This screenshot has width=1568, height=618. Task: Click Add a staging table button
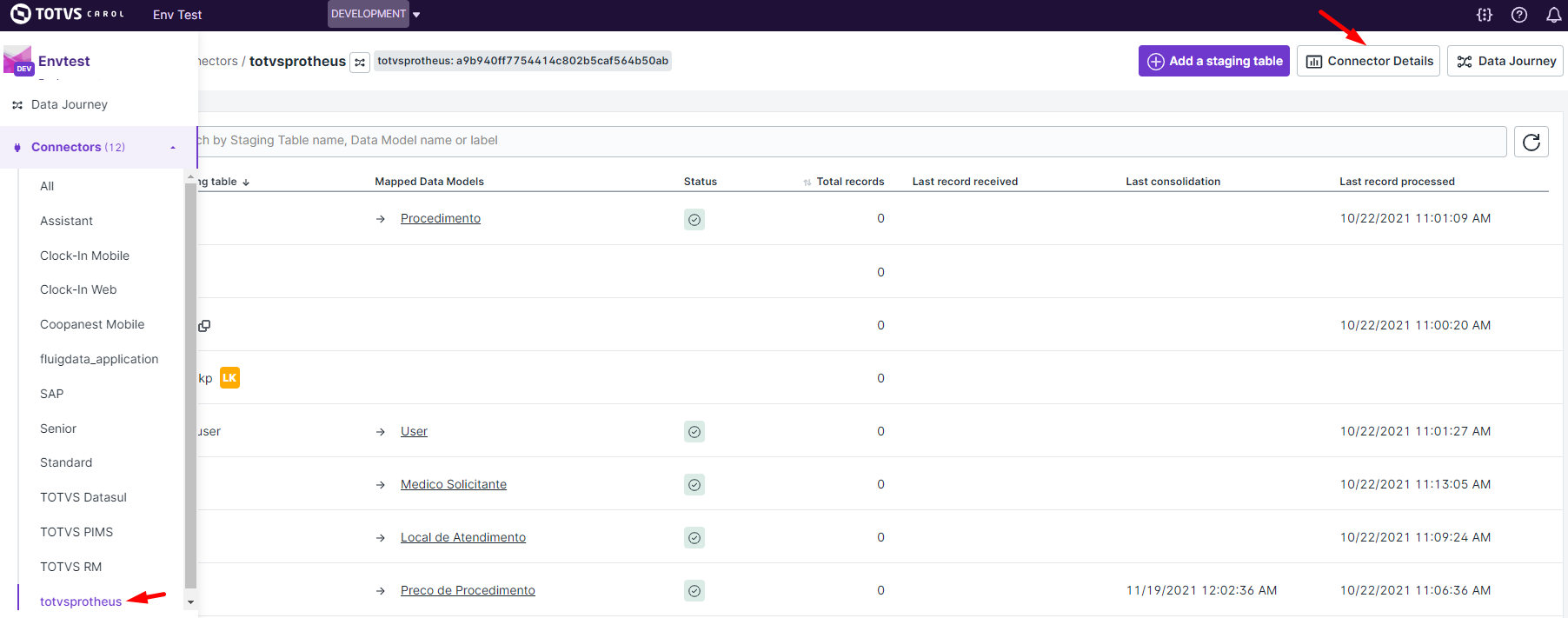click(1214, 61)
